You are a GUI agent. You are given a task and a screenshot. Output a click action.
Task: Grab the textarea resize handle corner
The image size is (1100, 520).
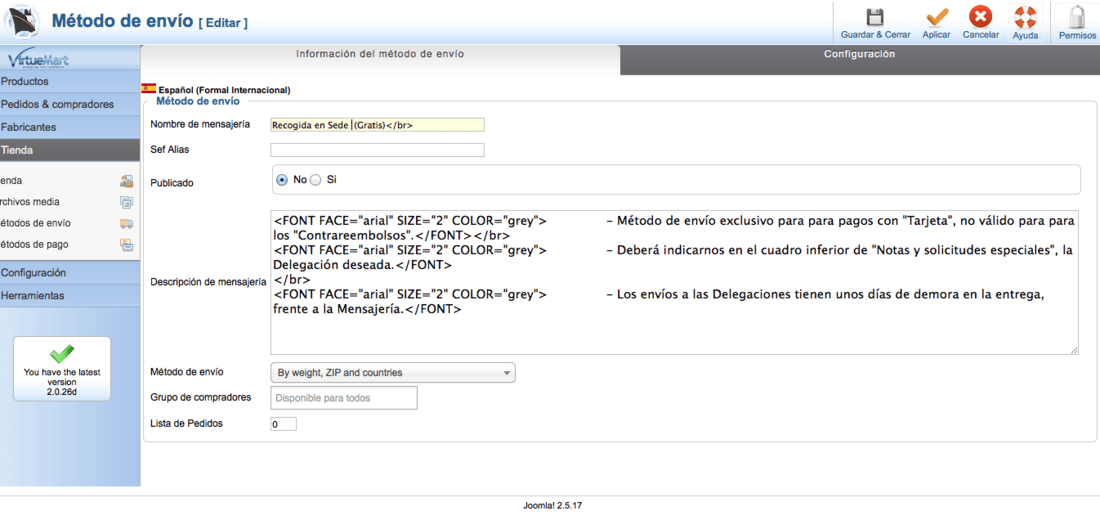tap(1074, 349)
